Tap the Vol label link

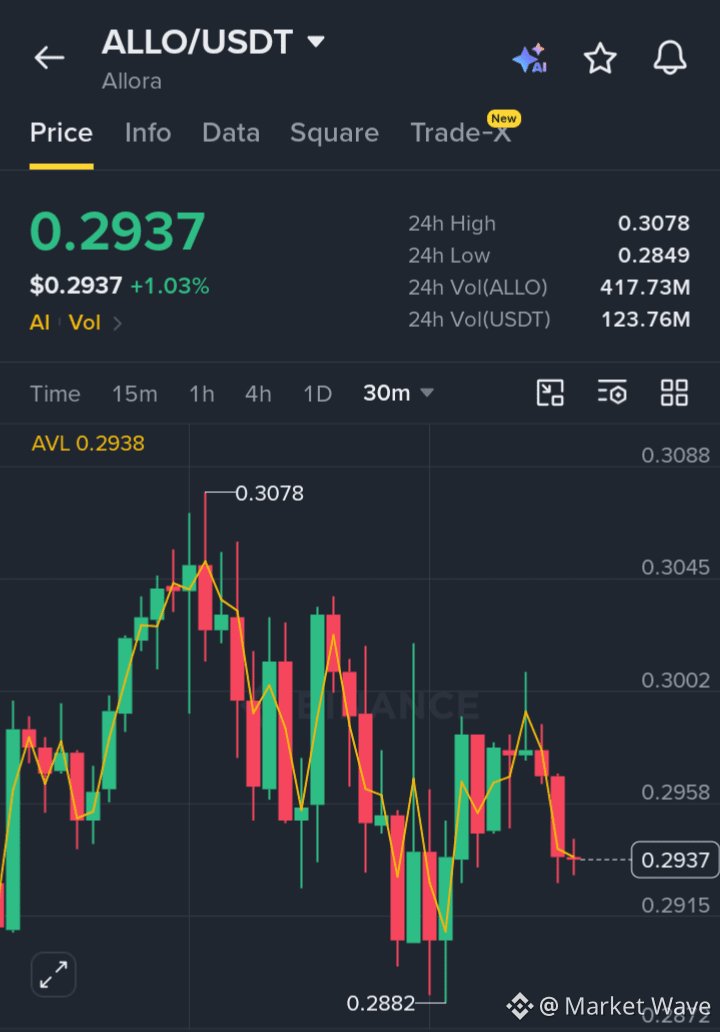coord(85,322)
